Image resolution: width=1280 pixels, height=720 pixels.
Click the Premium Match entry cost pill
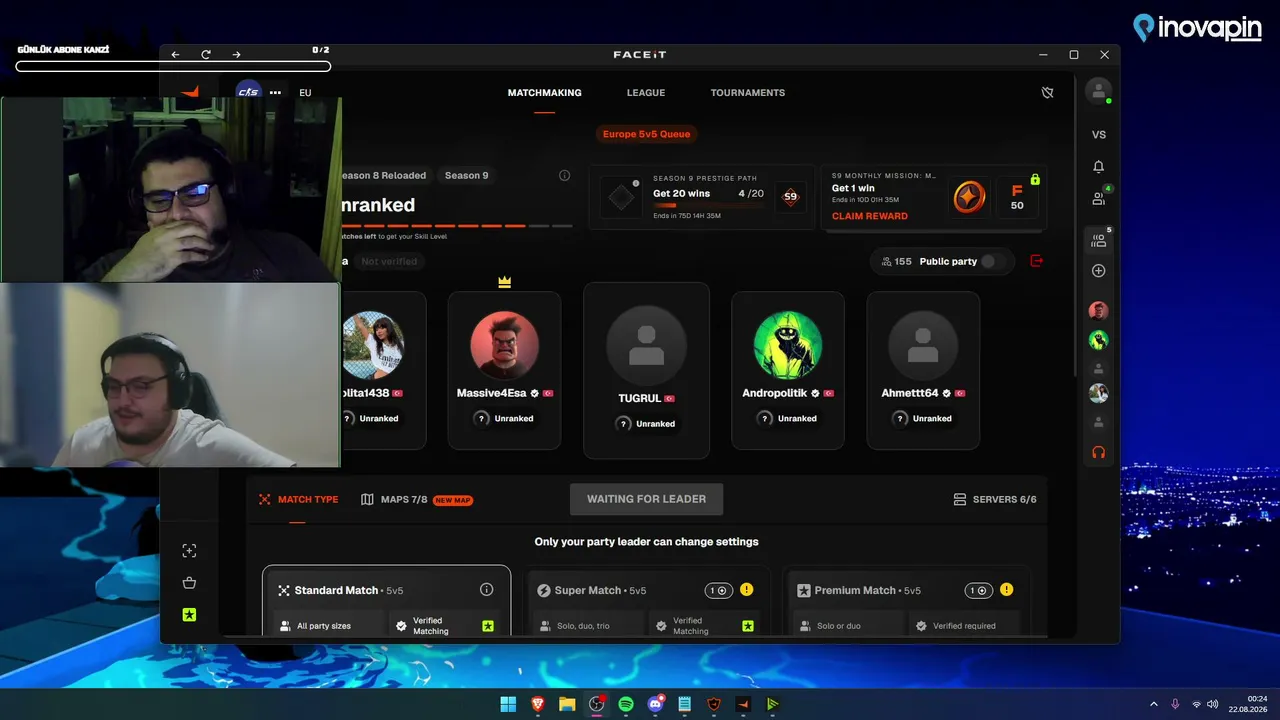pyautogui.click(x=979, y=590)
